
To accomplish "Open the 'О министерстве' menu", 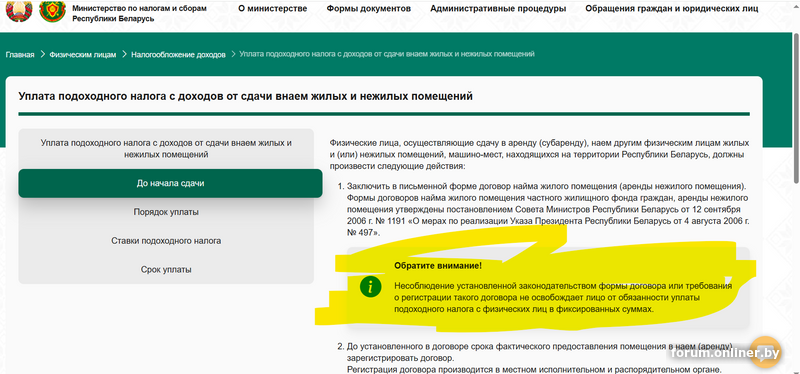I will point(272,9).
